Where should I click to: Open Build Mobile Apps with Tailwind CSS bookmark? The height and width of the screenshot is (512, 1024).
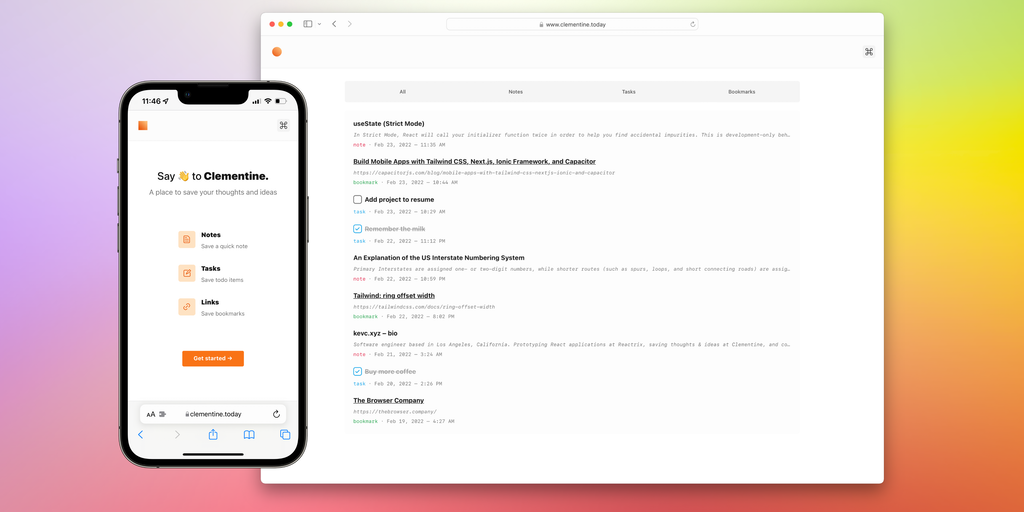[474, 161]
